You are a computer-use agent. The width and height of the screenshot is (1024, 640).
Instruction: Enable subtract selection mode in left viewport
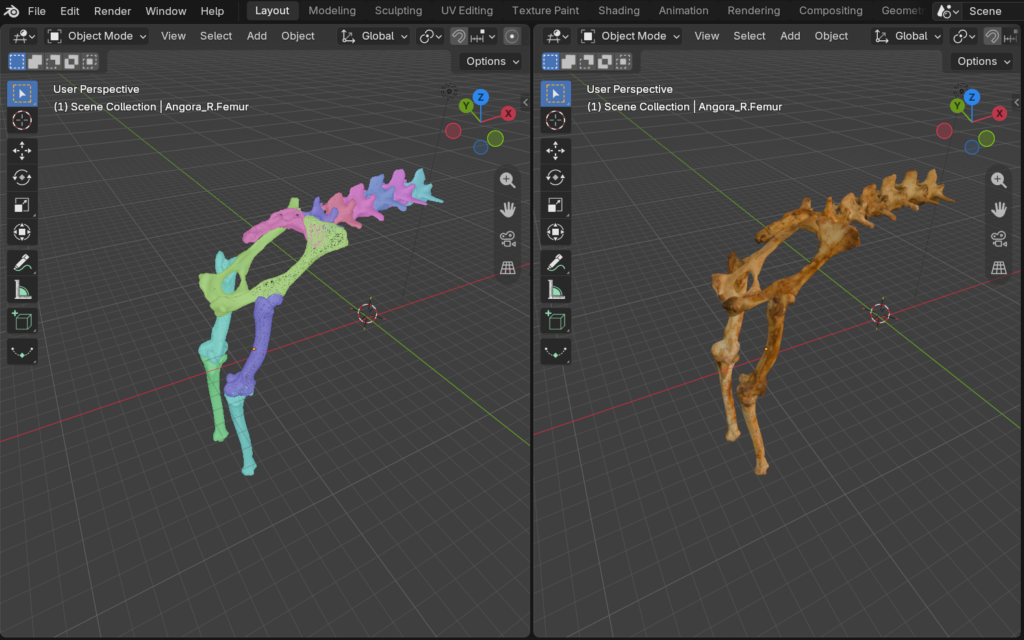click(54, 61)
